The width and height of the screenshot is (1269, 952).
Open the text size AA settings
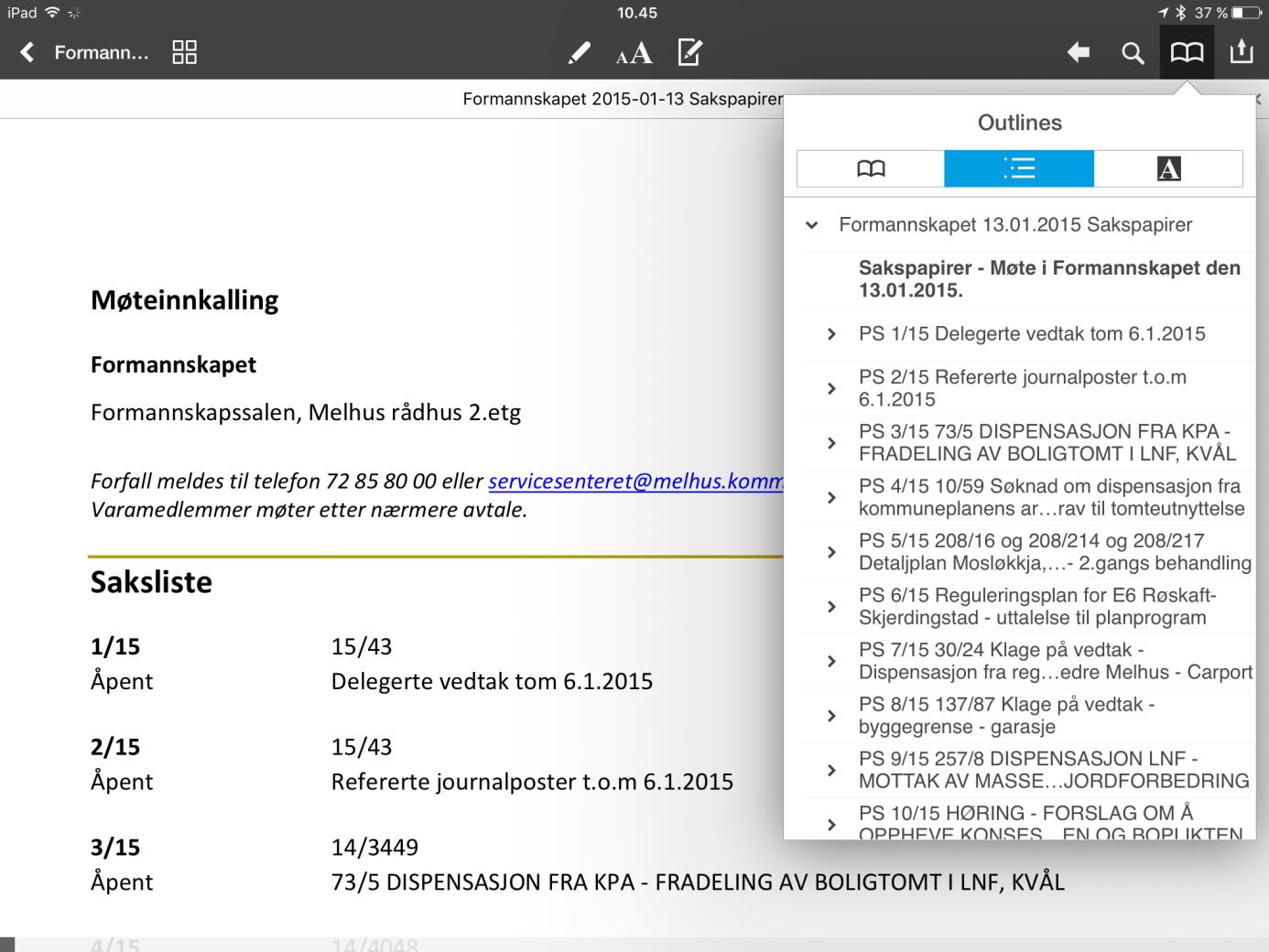[x=634, y=53]
